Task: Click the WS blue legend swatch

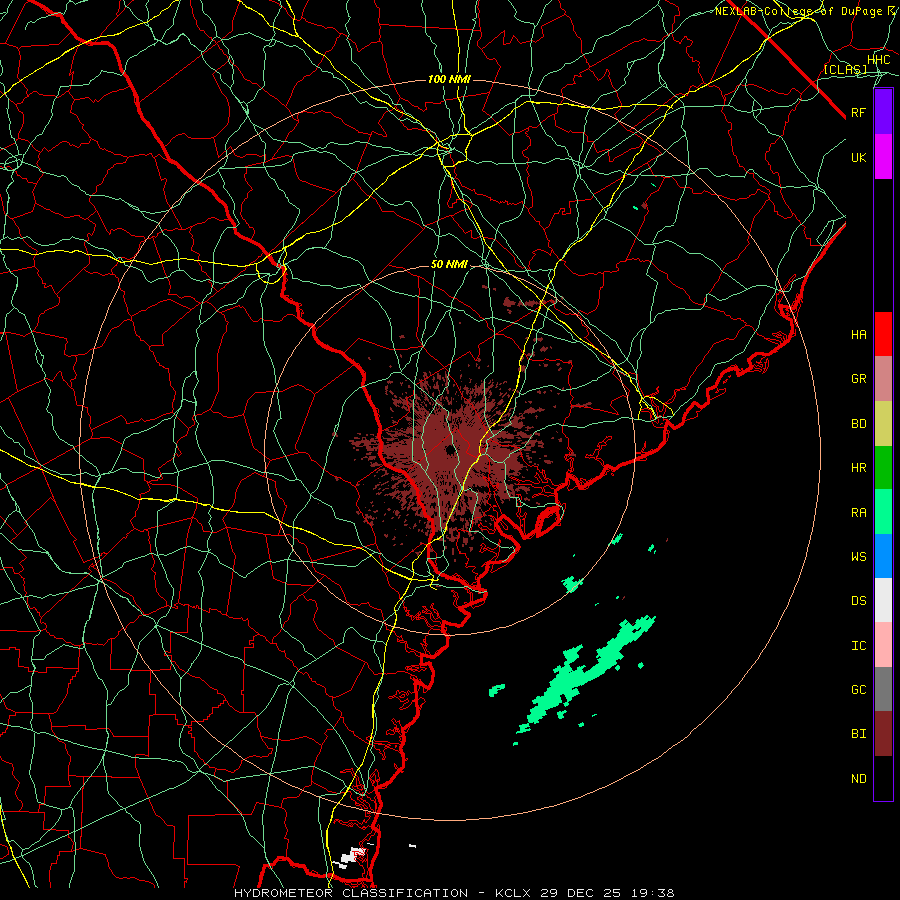Action: point(883,556)
